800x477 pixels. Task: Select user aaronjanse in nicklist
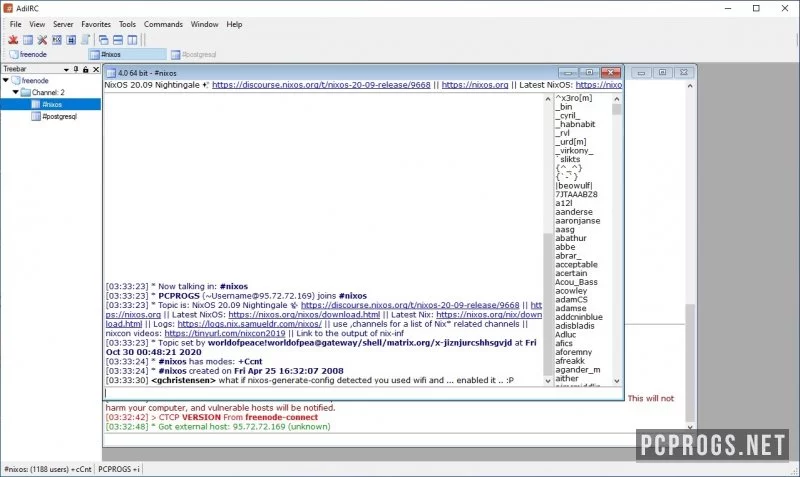[578, 221]
